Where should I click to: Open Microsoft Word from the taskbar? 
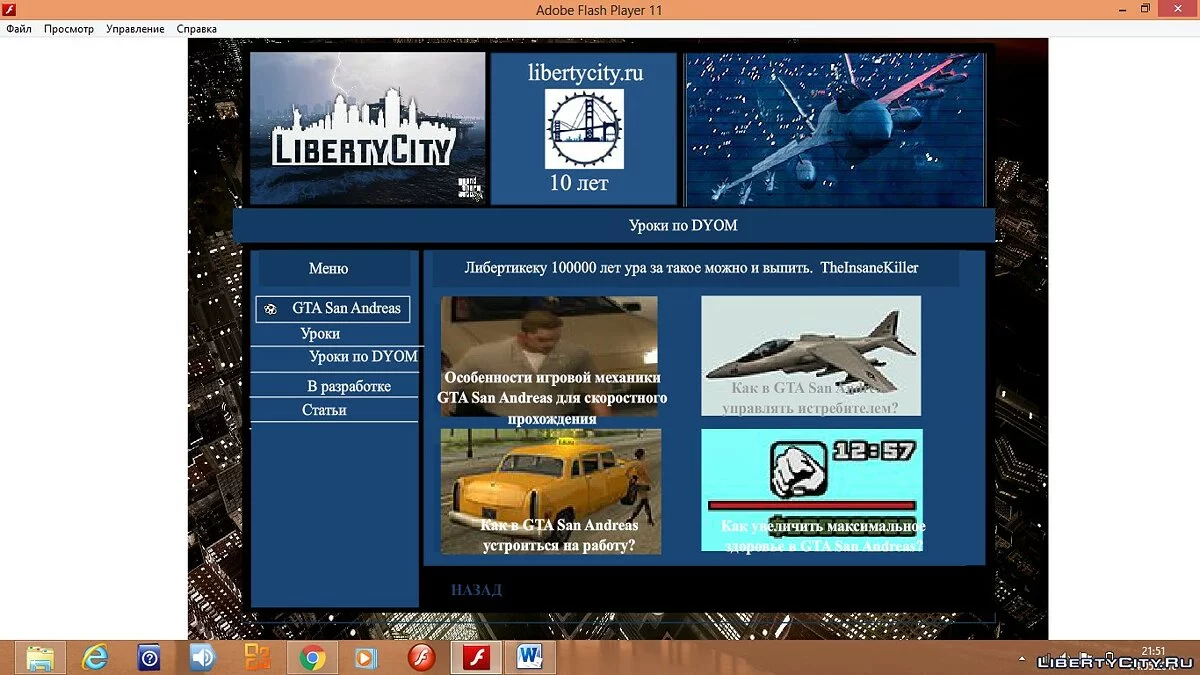click(529, 657)
